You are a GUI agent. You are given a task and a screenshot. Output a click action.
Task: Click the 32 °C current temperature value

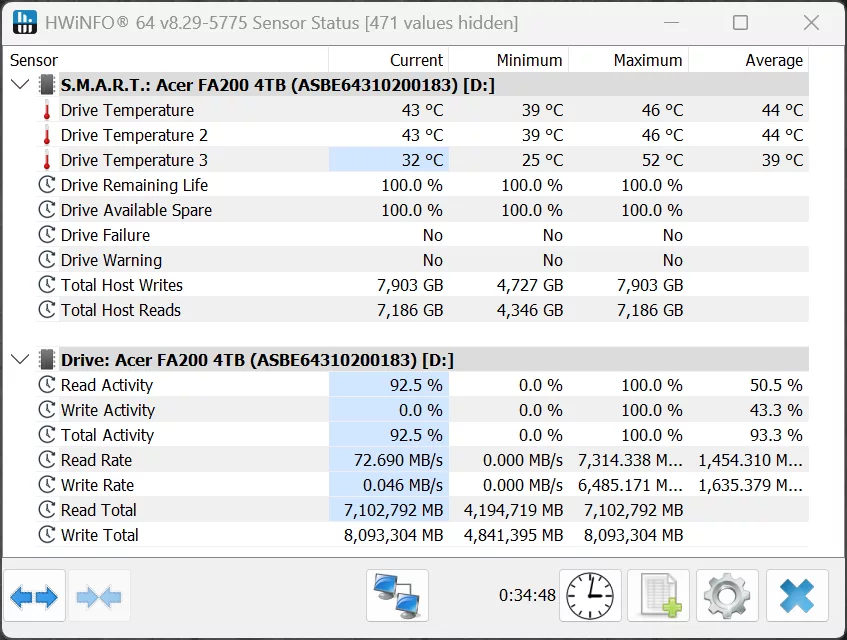[x=422, y=160]
